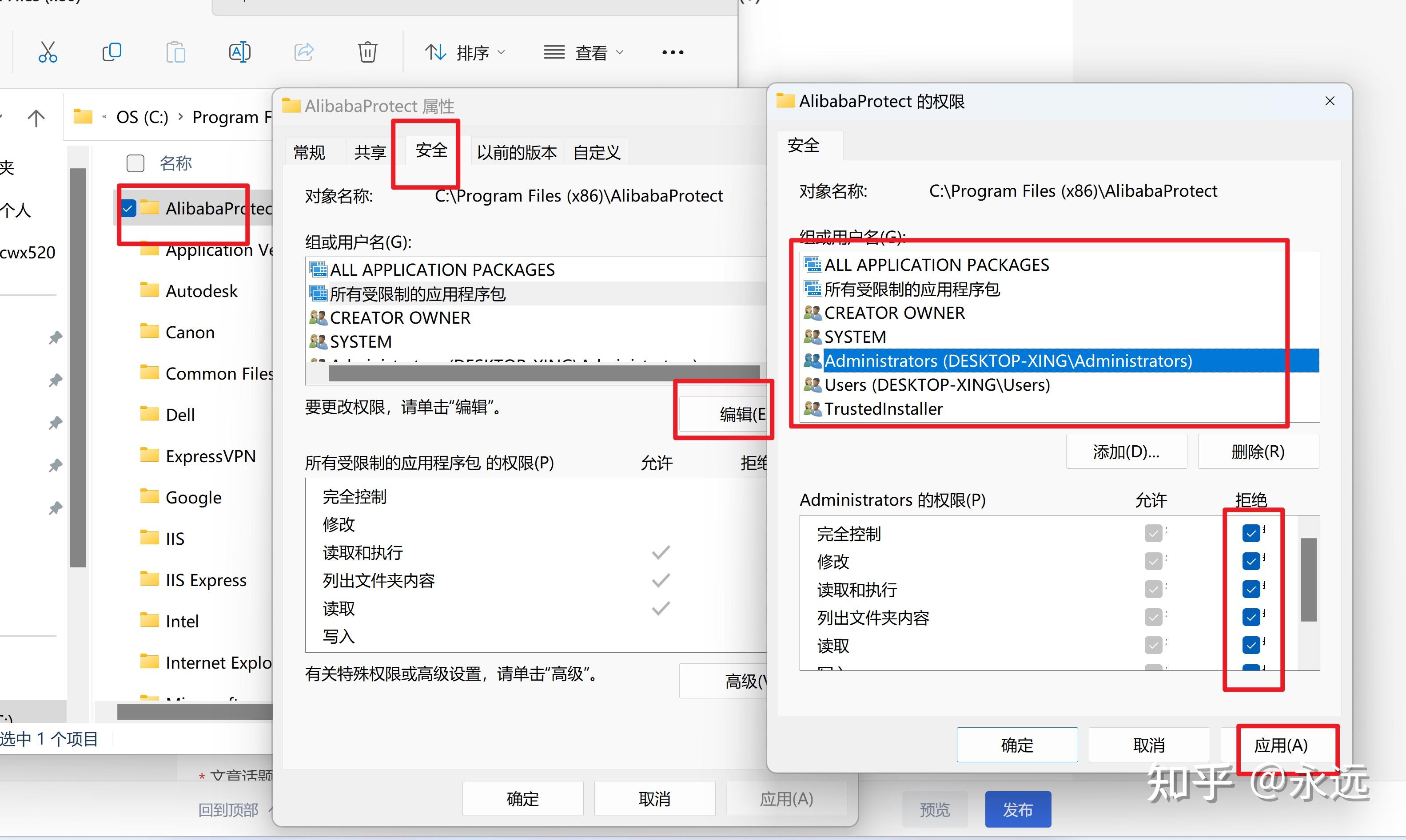Click the folder icon in the address bar

pos(83,117)
